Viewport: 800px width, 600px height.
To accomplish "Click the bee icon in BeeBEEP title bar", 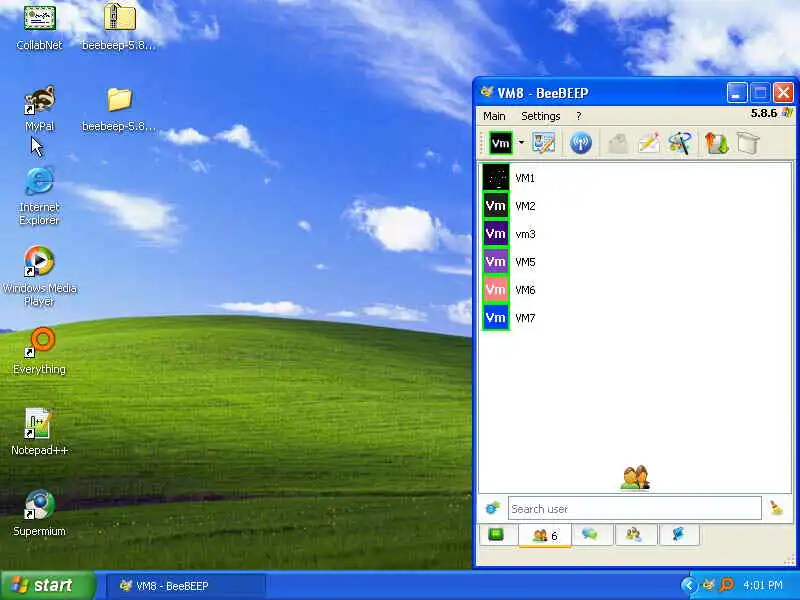I will coord(487,92).
